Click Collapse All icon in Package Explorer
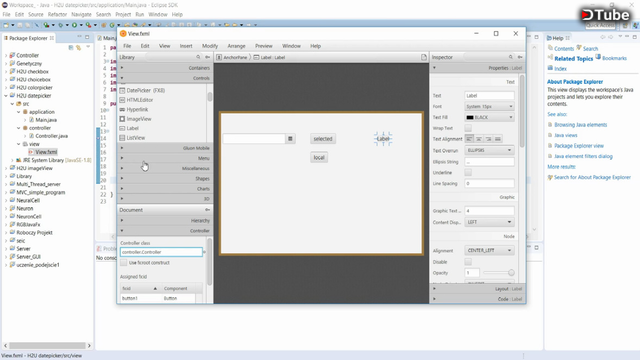This screenshot has height=360, width=640. [x=71, y=48]
